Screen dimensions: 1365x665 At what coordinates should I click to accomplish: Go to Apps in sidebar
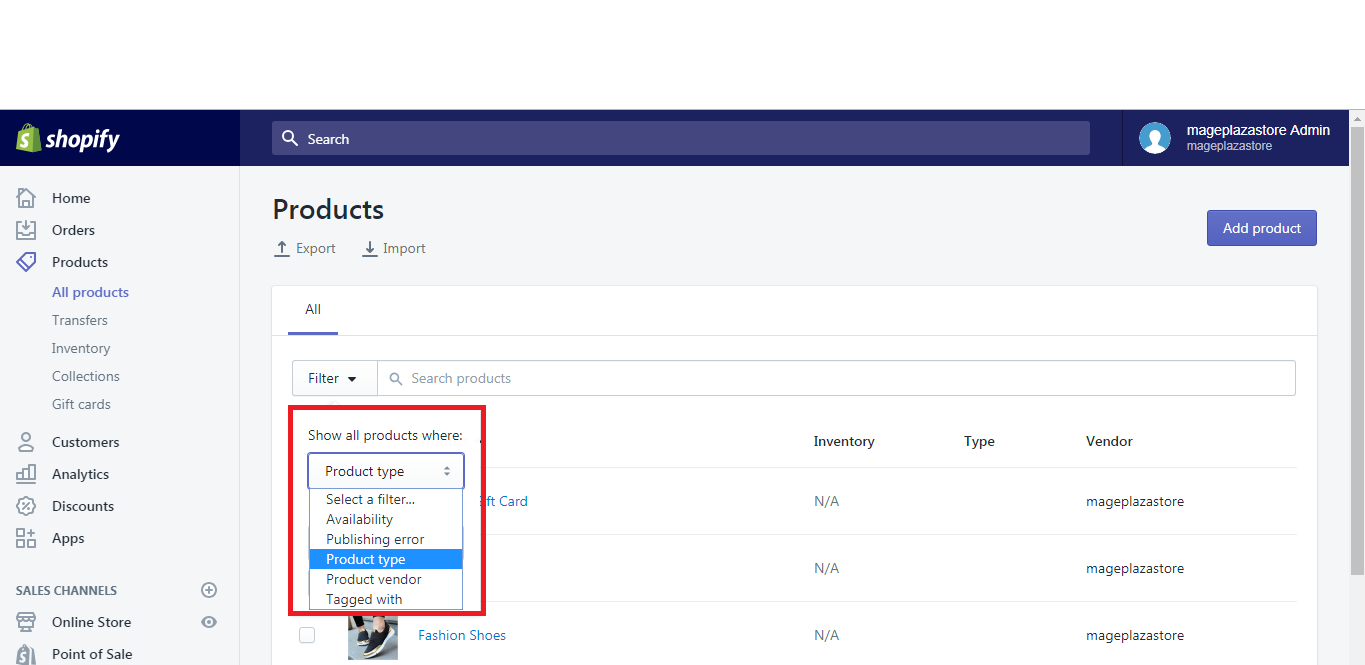68,538
